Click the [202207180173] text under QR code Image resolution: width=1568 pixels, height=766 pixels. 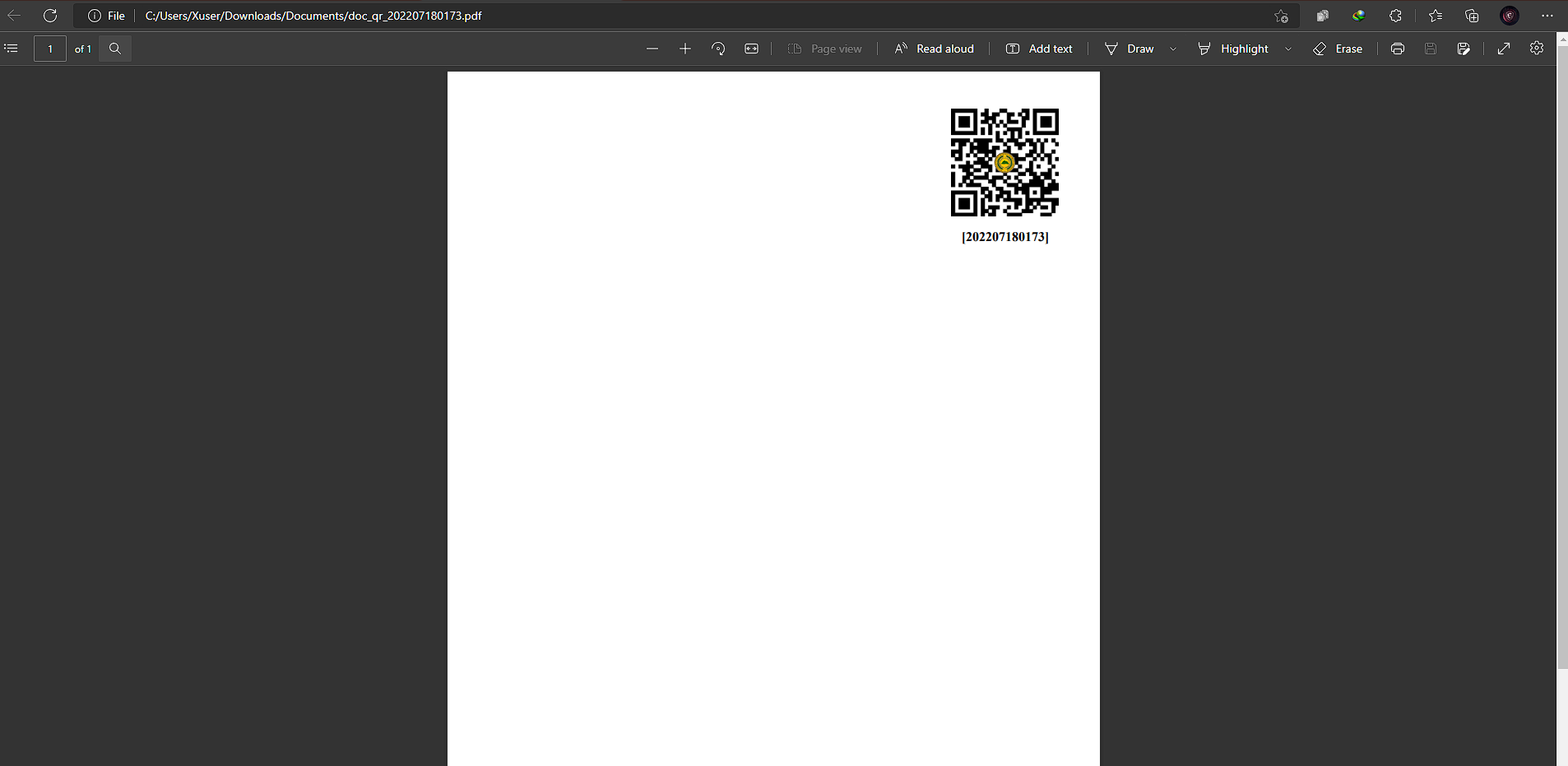[1005, 237]
